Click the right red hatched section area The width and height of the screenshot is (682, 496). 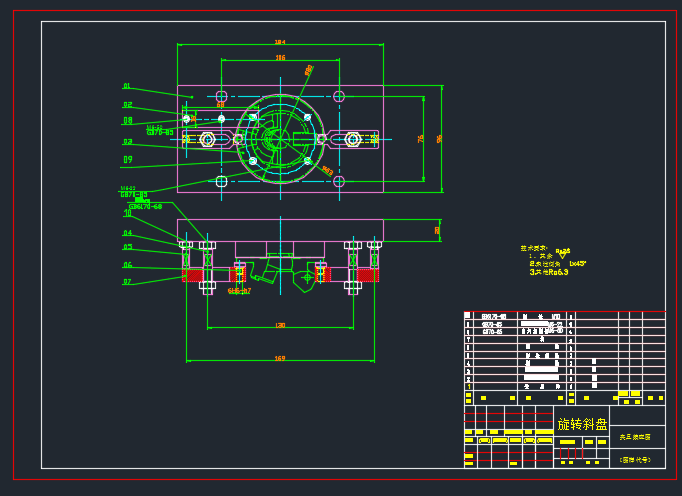pyautogui.click(x=367, y=275)
